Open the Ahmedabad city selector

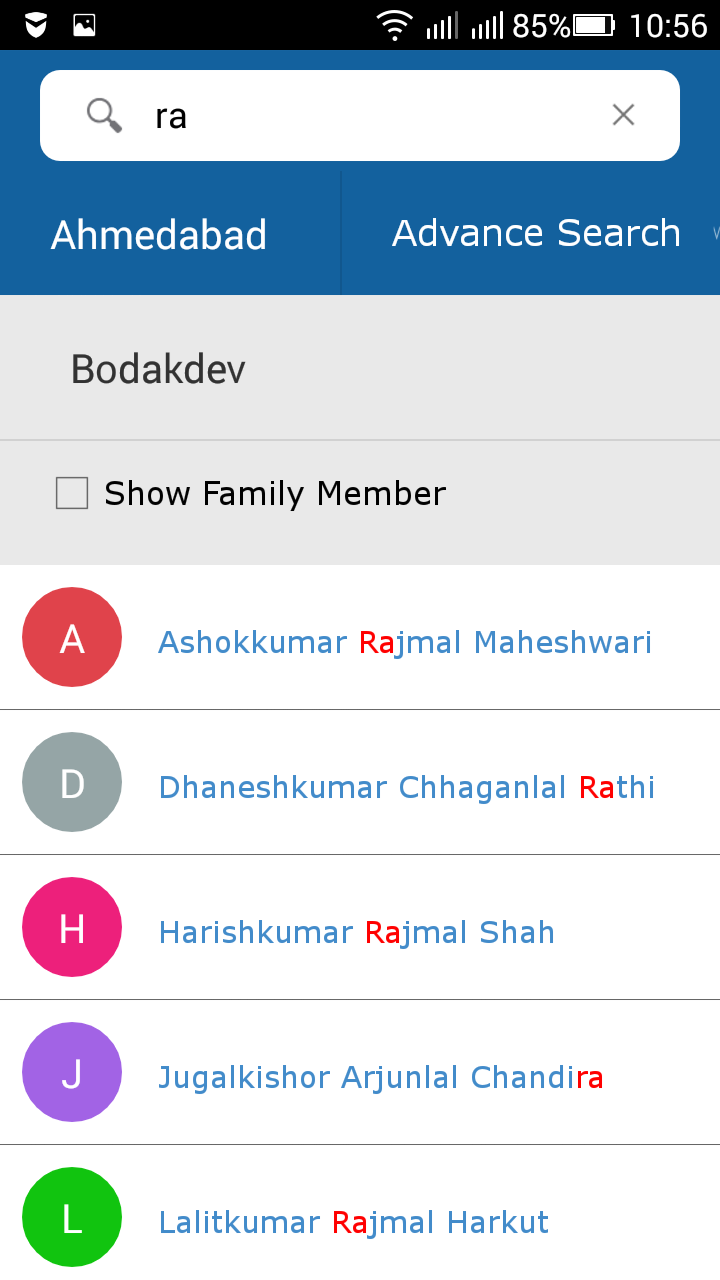coord(159,235)
